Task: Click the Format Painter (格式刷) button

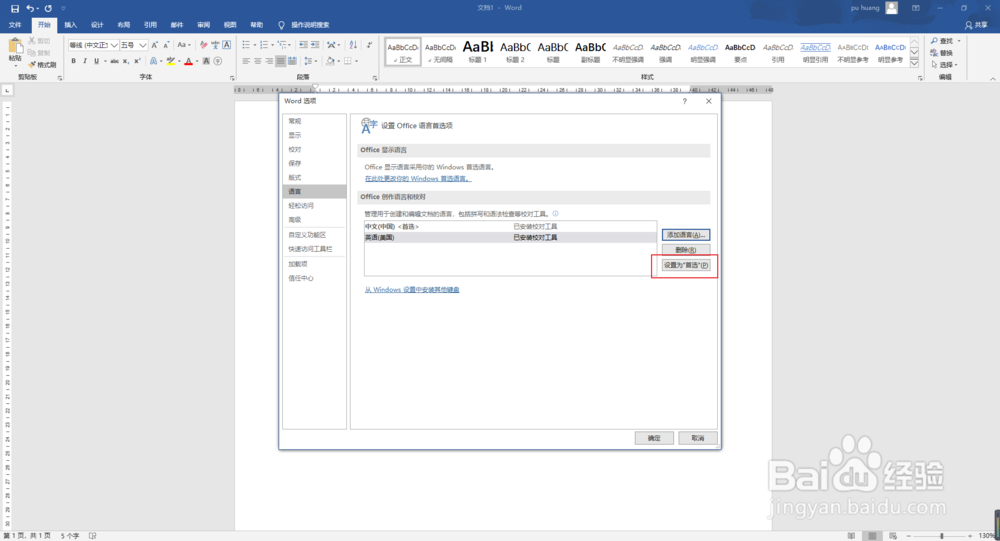Action: click(x=42, y=64)
